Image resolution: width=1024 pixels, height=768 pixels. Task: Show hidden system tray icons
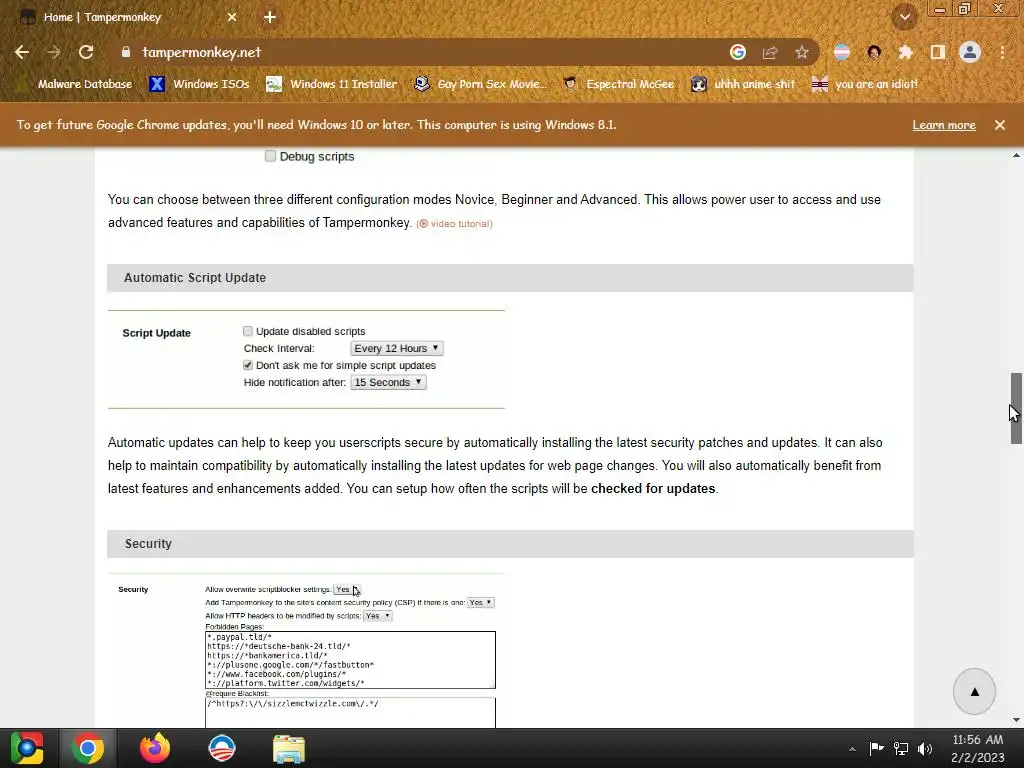[x=852, y=749]
